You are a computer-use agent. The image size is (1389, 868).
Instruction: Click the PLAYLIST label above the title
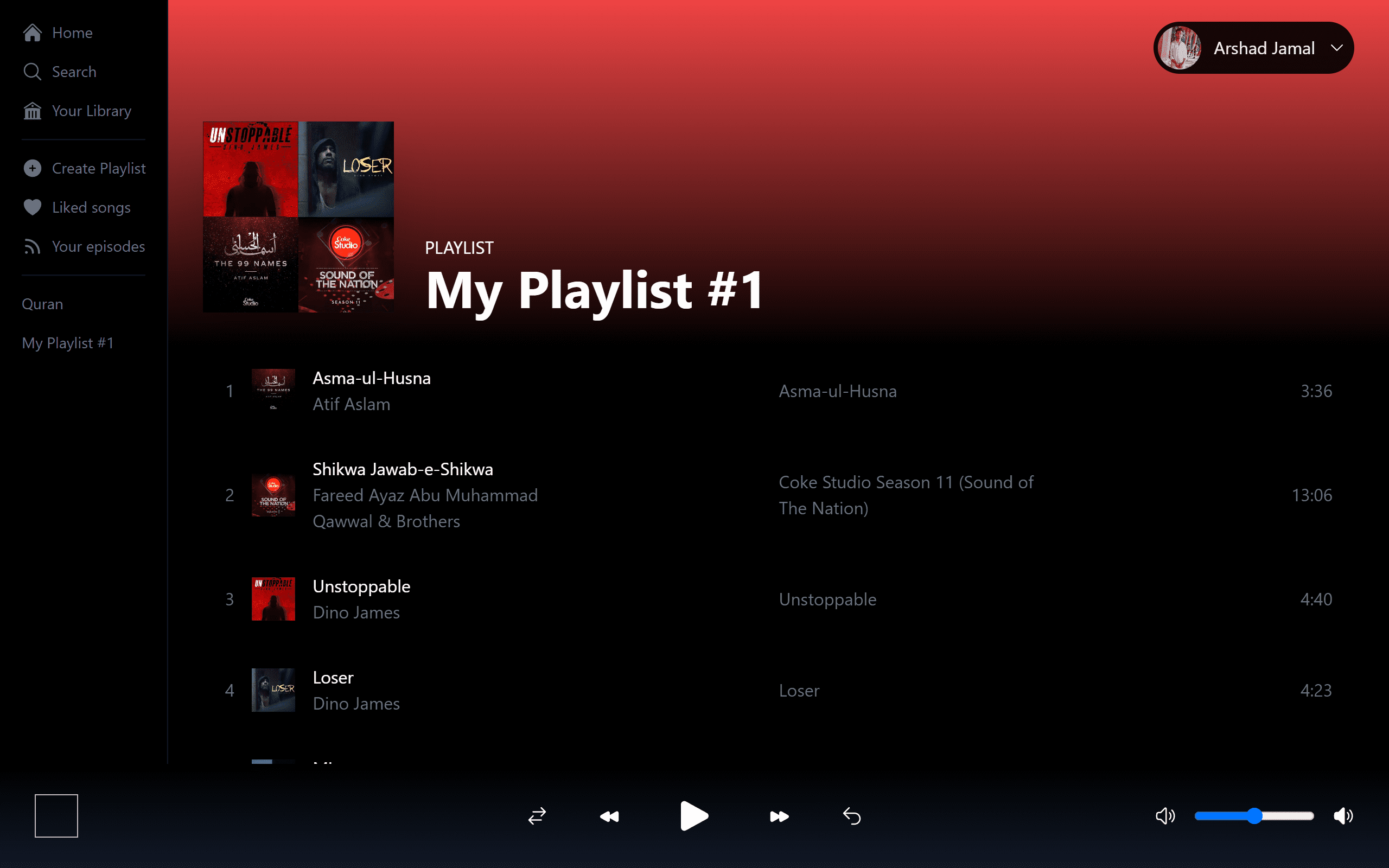pyautogui.click(x=459, y=248)
